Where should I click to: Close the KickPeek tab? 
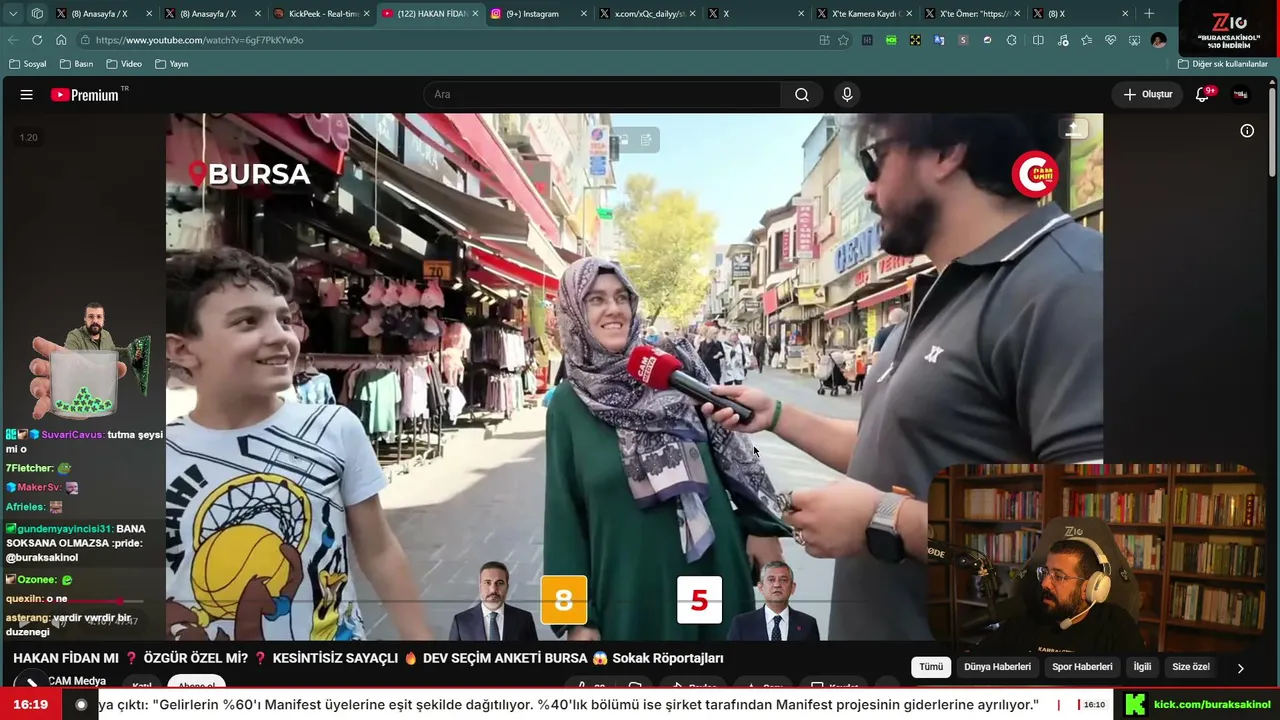366,14
